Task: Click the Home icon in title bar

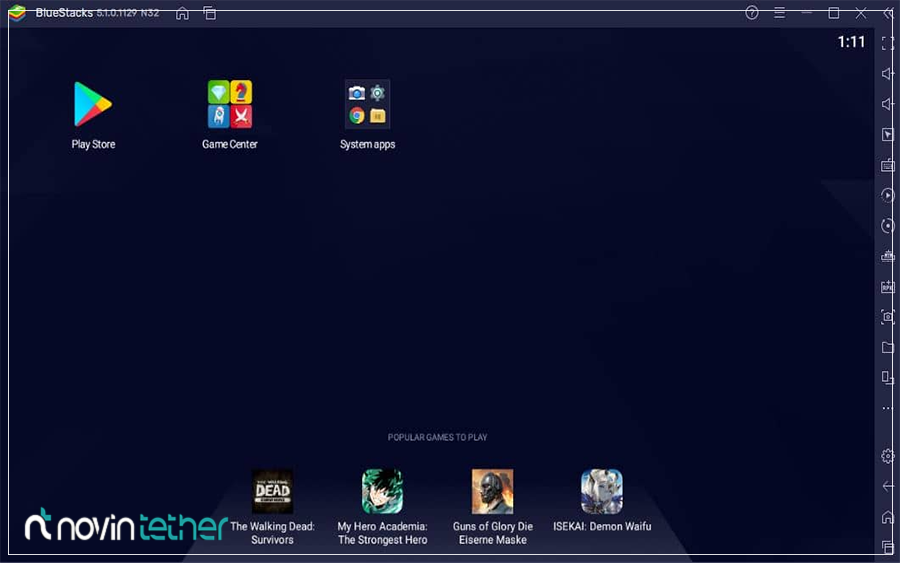Action: [x=182, y=13]
